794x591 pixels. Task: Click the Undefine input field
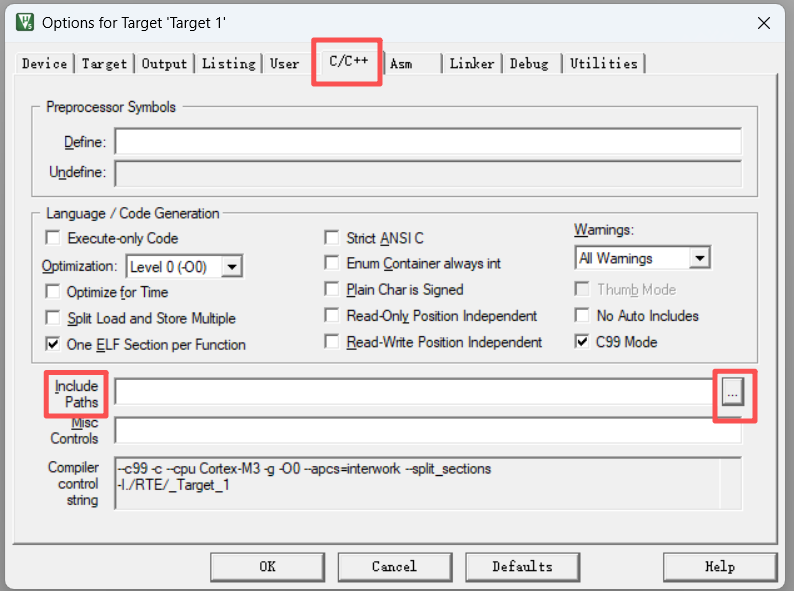coord(428,173)
